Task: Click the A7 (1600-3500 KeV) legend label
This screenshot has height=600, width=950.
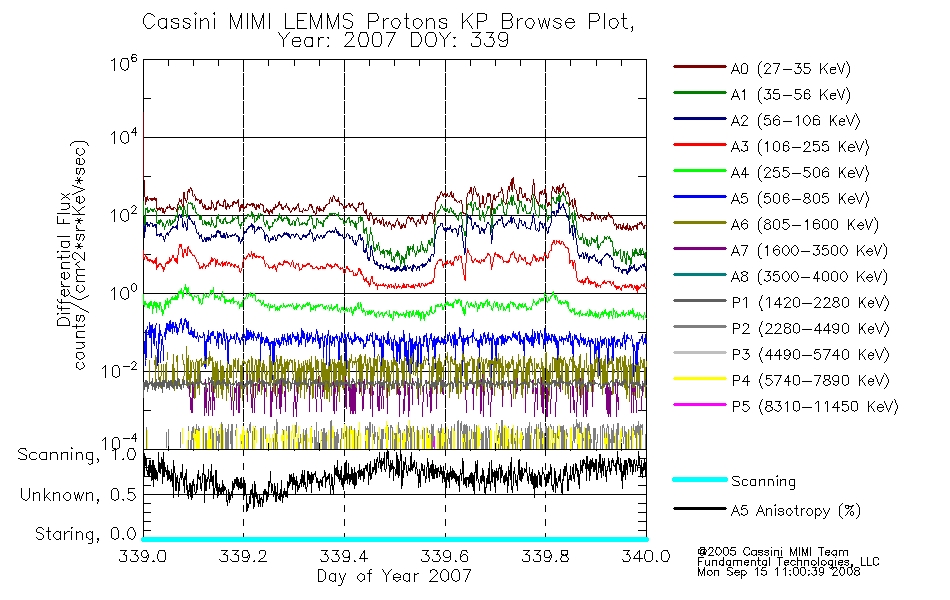Action: coord(809,251)
